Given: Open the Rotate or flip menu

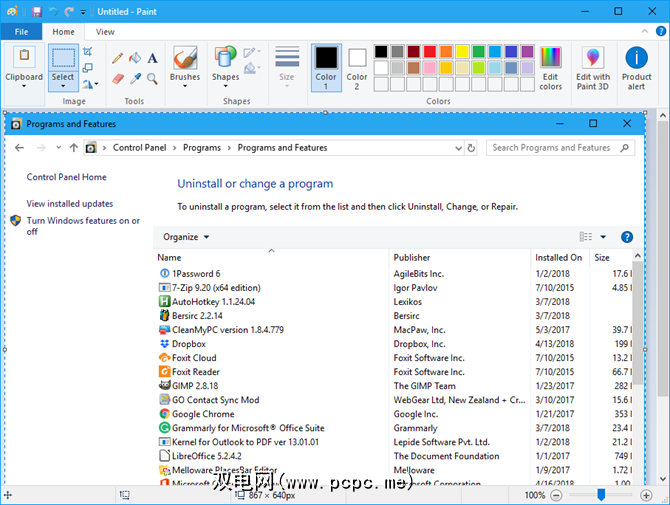Looking at the screenshot, I should 90,84.
